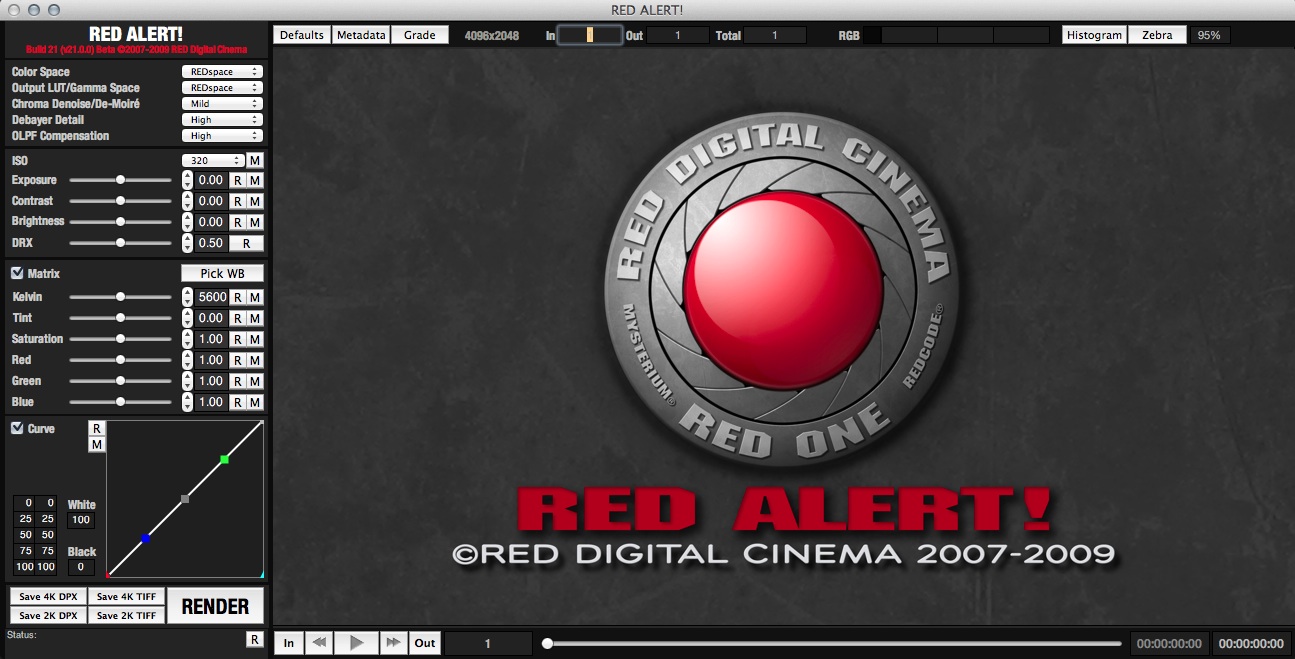The width and height of the screenshot is (1295, 659).
Task: Click the Saturation value stepper arrows
Action: point(187,339)
